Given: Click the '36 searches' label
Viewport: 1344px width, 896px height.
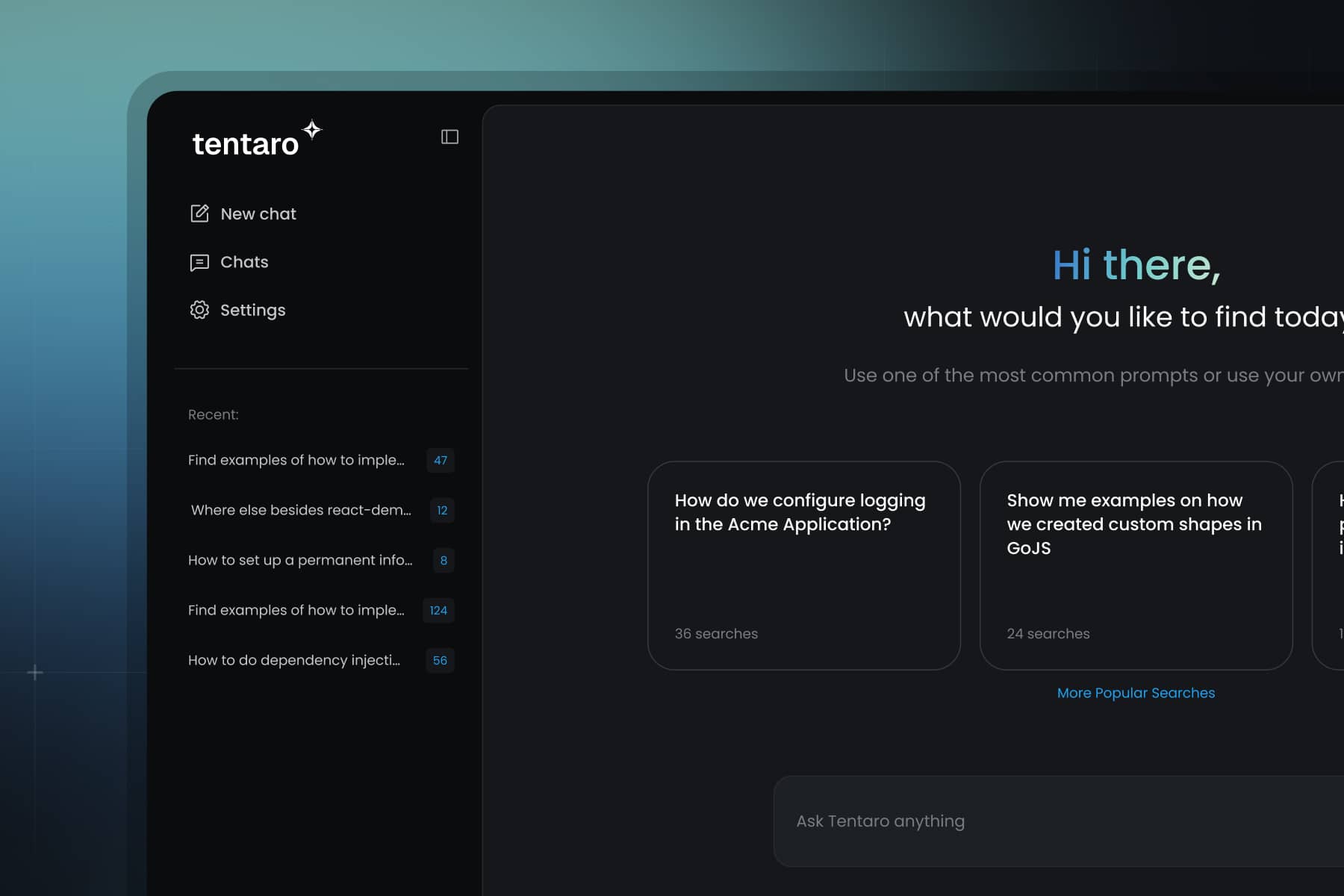Looking at the screenshot, I should point(716,633).
